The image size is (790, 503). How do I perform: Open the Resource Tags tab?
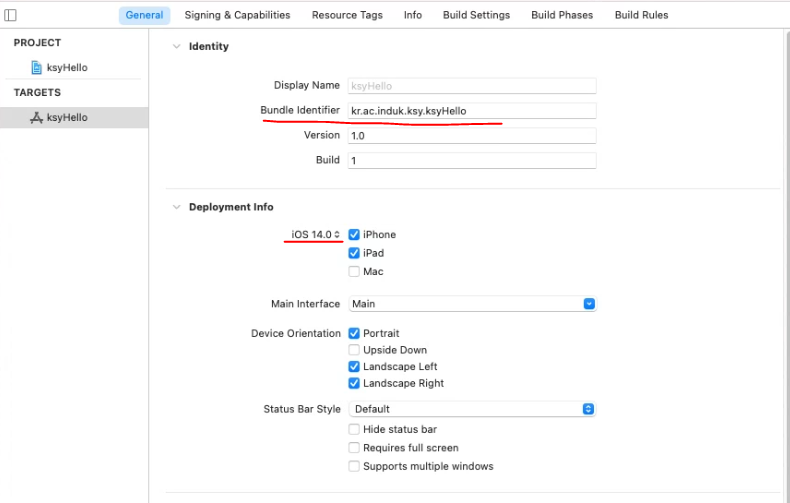tap(347, 15)
